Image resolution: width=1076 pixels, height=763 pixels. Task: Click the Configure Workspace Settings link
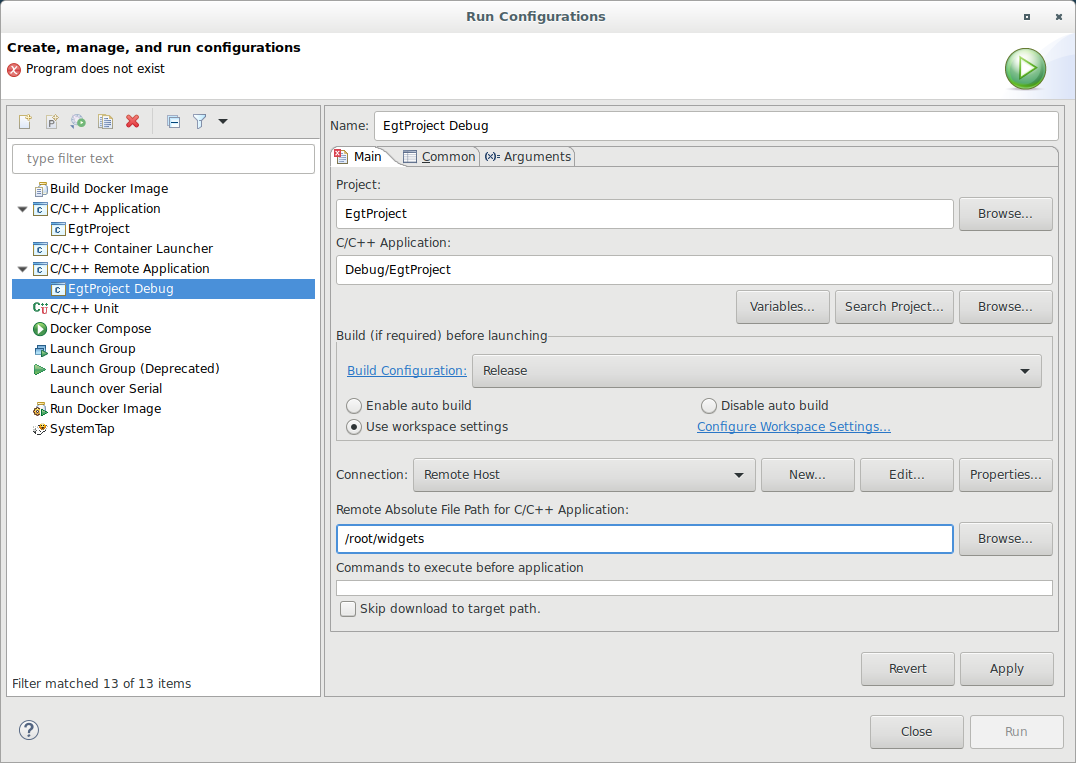(793, 426)
